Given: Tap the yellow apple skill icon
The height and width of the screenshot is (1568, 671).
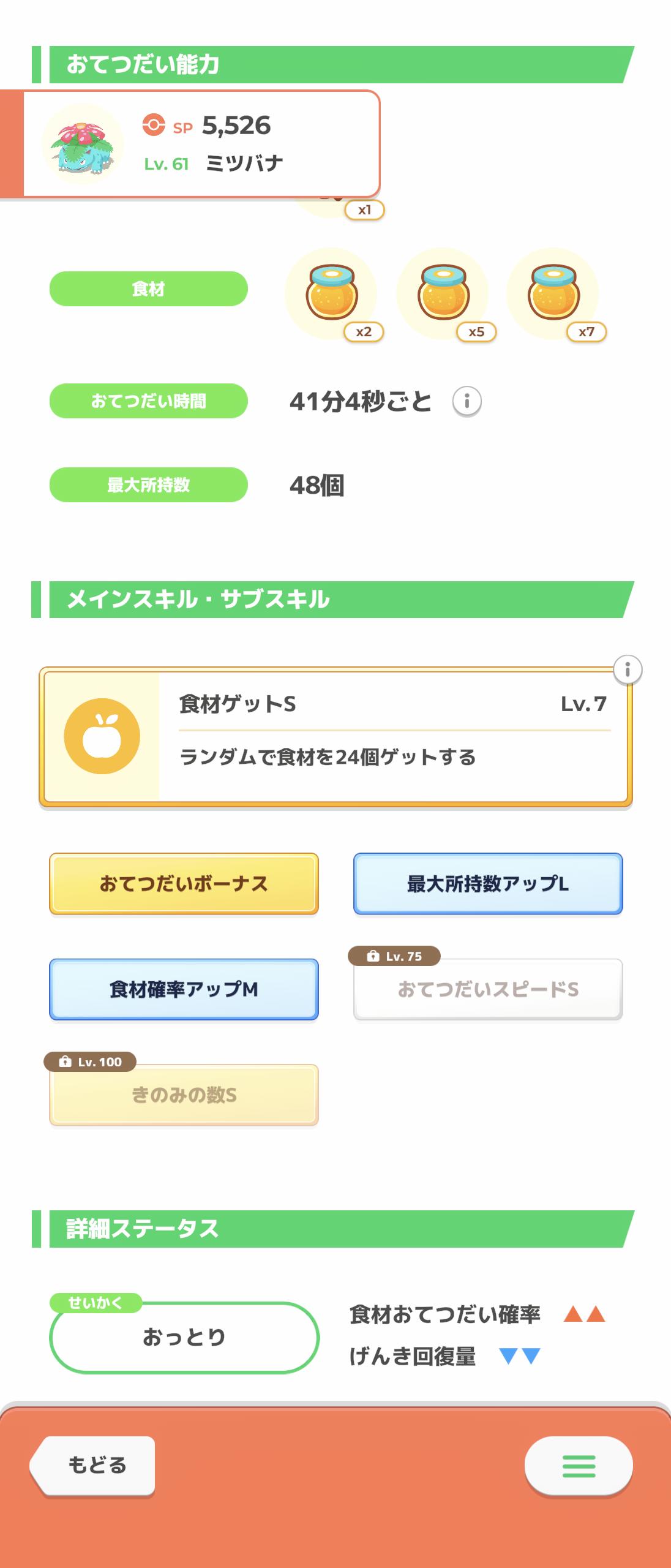Looking at the screenshot, I should pos(102,736).
